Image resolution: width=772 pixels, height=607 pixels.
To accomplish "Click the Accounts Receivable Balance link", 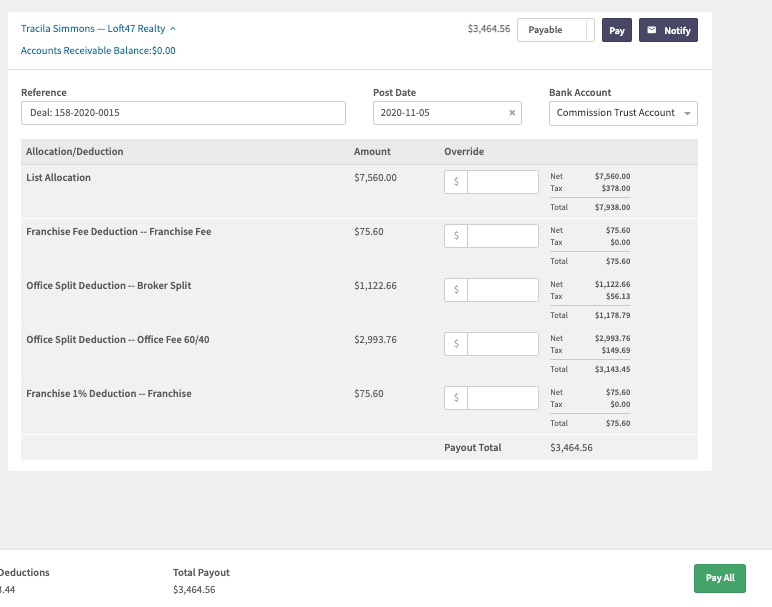I will (x=98, y=50).
